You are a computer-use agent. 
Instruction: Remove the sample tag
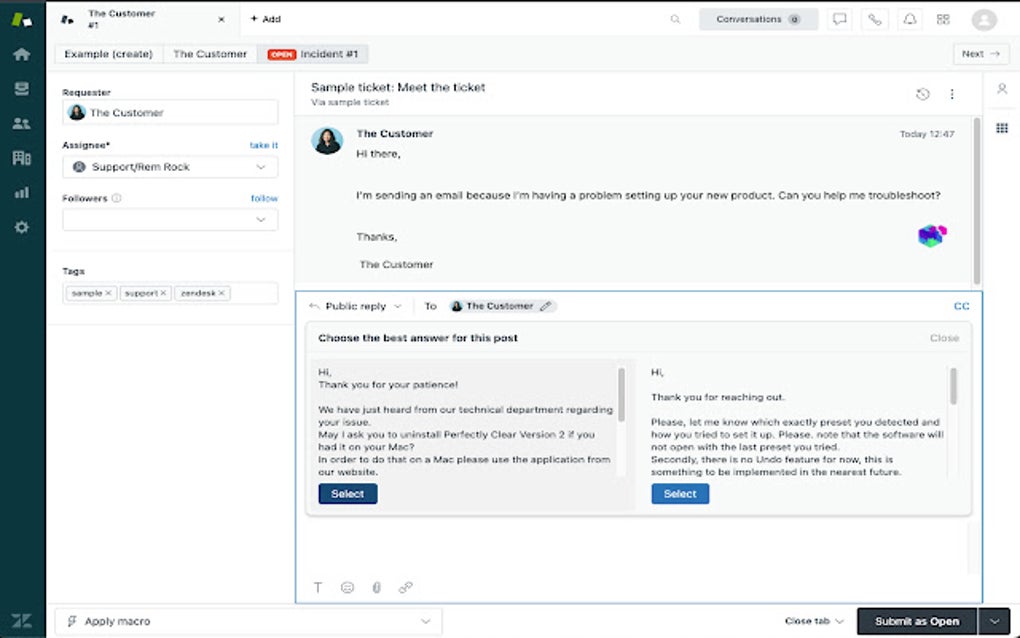[109, 293]
